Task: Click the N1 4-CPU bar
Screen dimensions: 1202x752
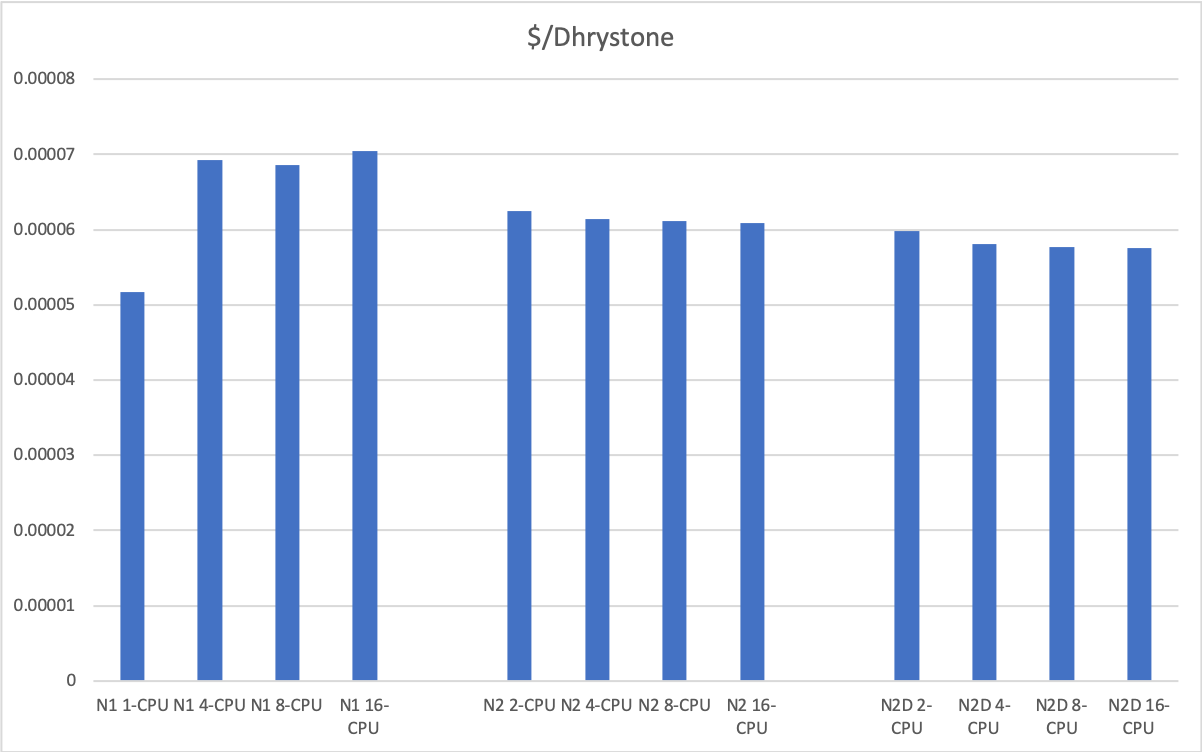Action: [209, 420]
